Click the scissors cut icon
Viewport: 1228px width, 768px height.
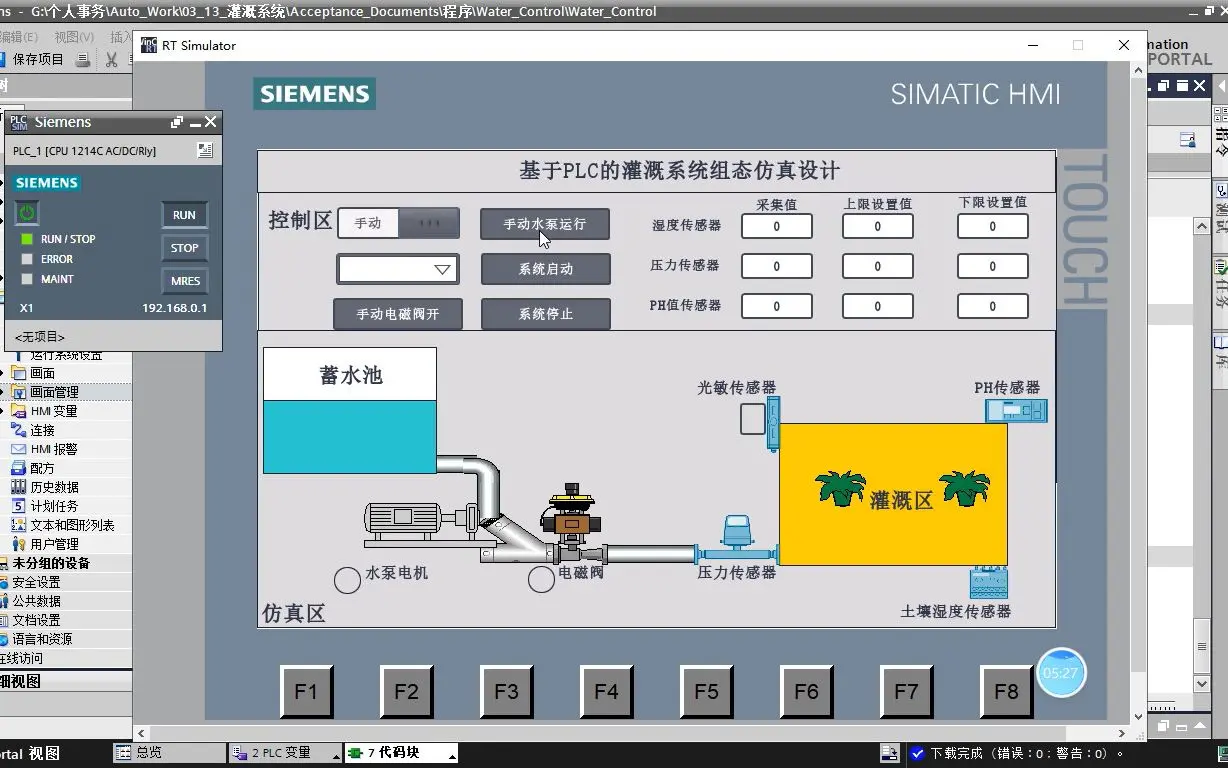click(x=111, y=60)
